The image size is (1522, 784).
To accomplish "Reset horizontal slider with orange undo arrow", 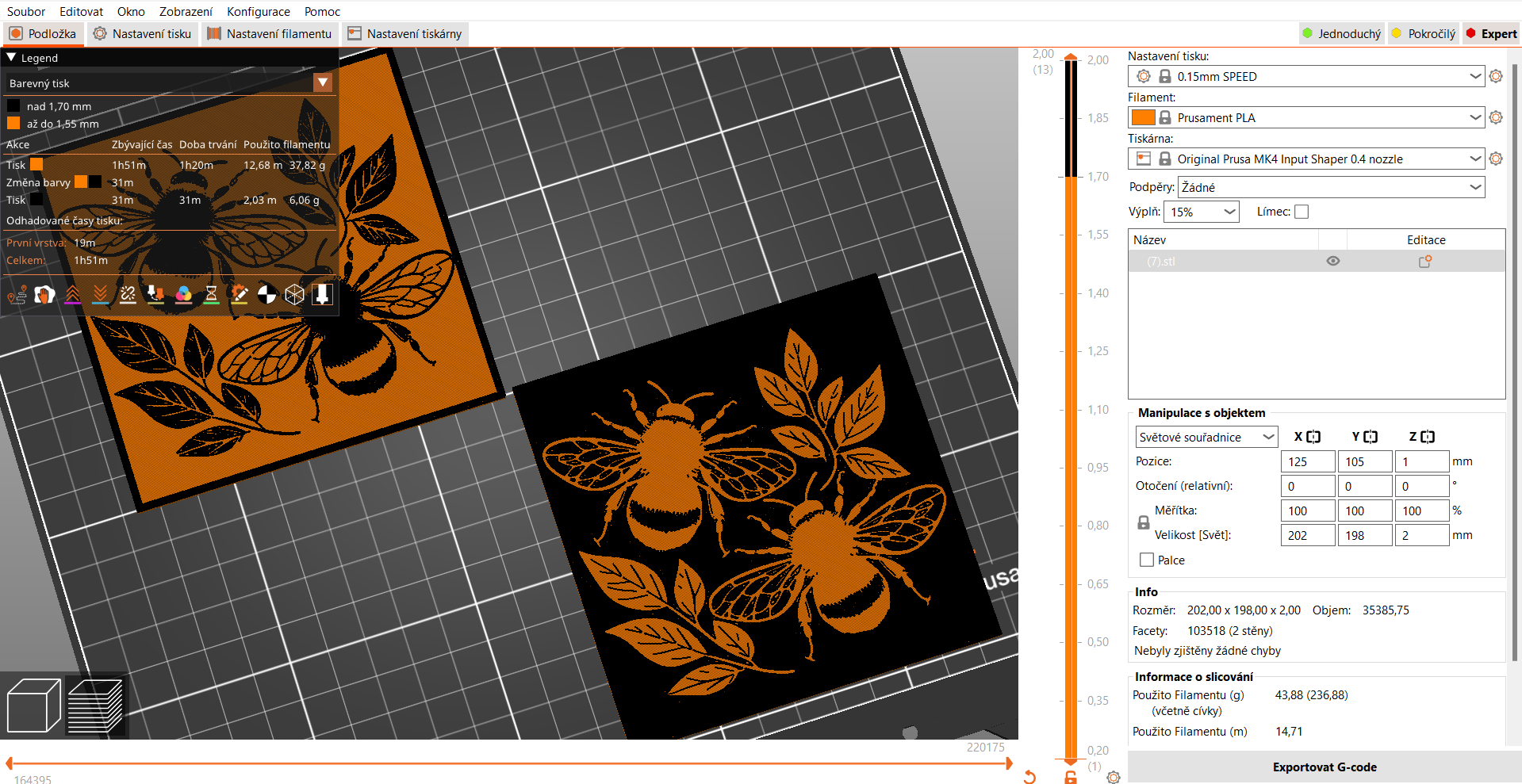I will (x=1029, y=777).
